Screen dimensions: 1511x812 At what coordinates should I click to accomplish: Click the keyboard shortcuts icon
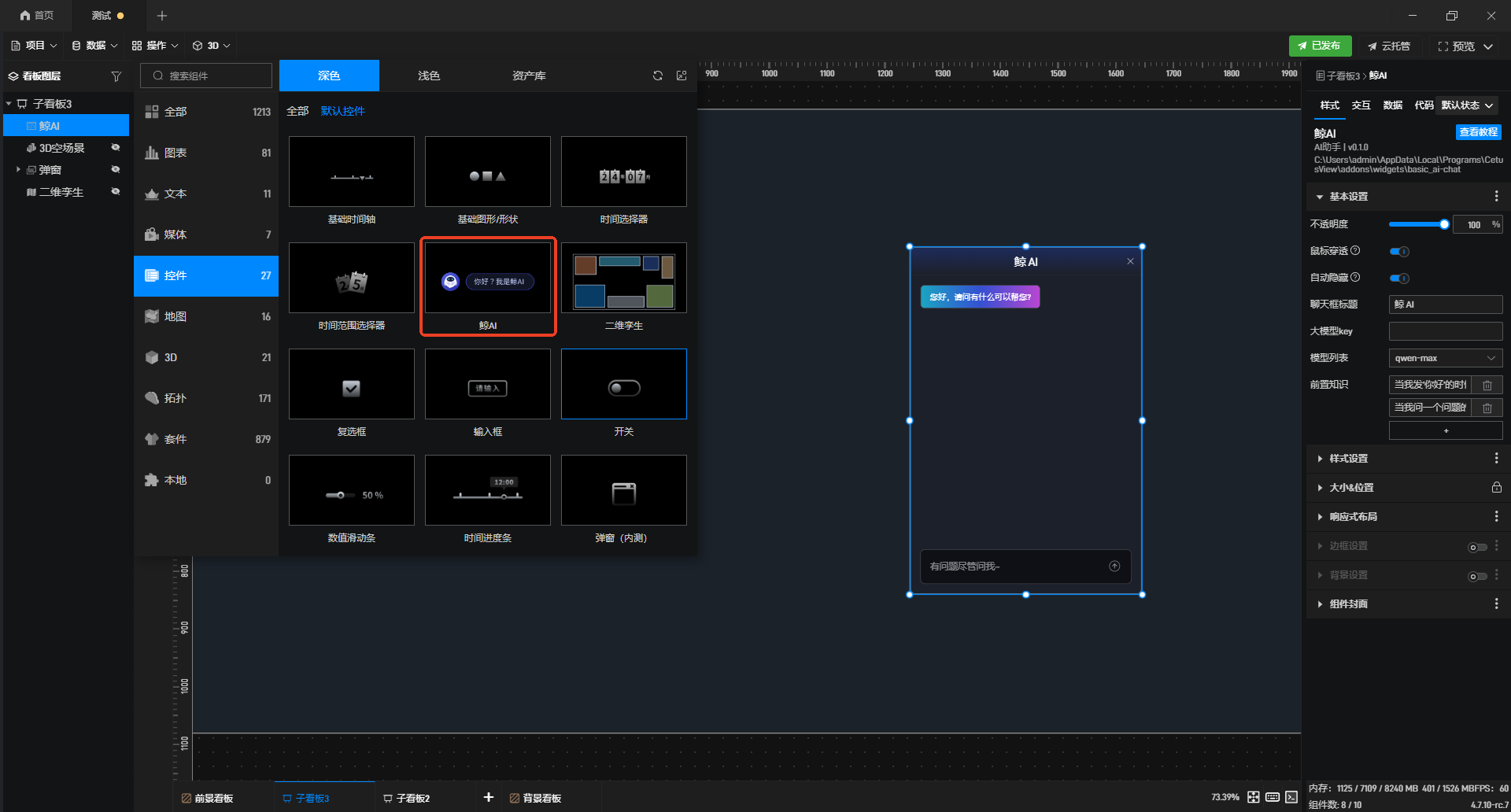coord(1273,797)
